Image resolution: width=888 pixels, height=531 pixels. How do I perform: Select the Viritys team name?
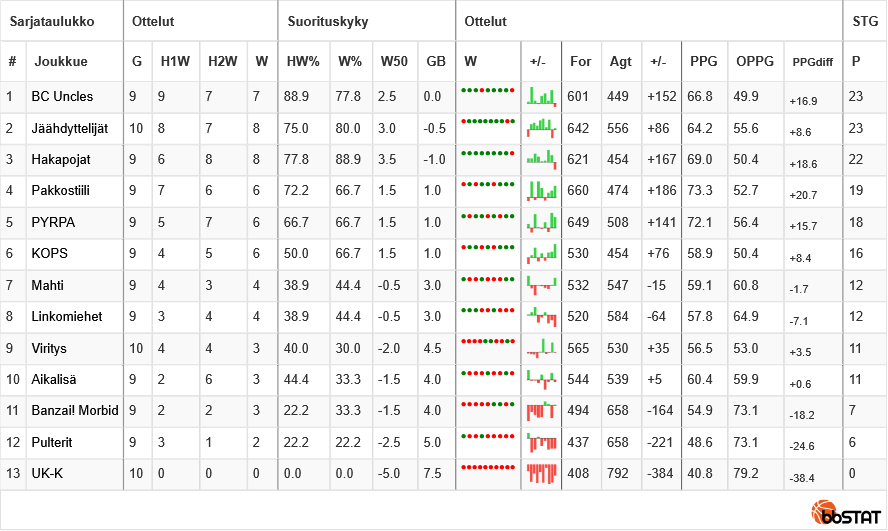click(49, 349)
